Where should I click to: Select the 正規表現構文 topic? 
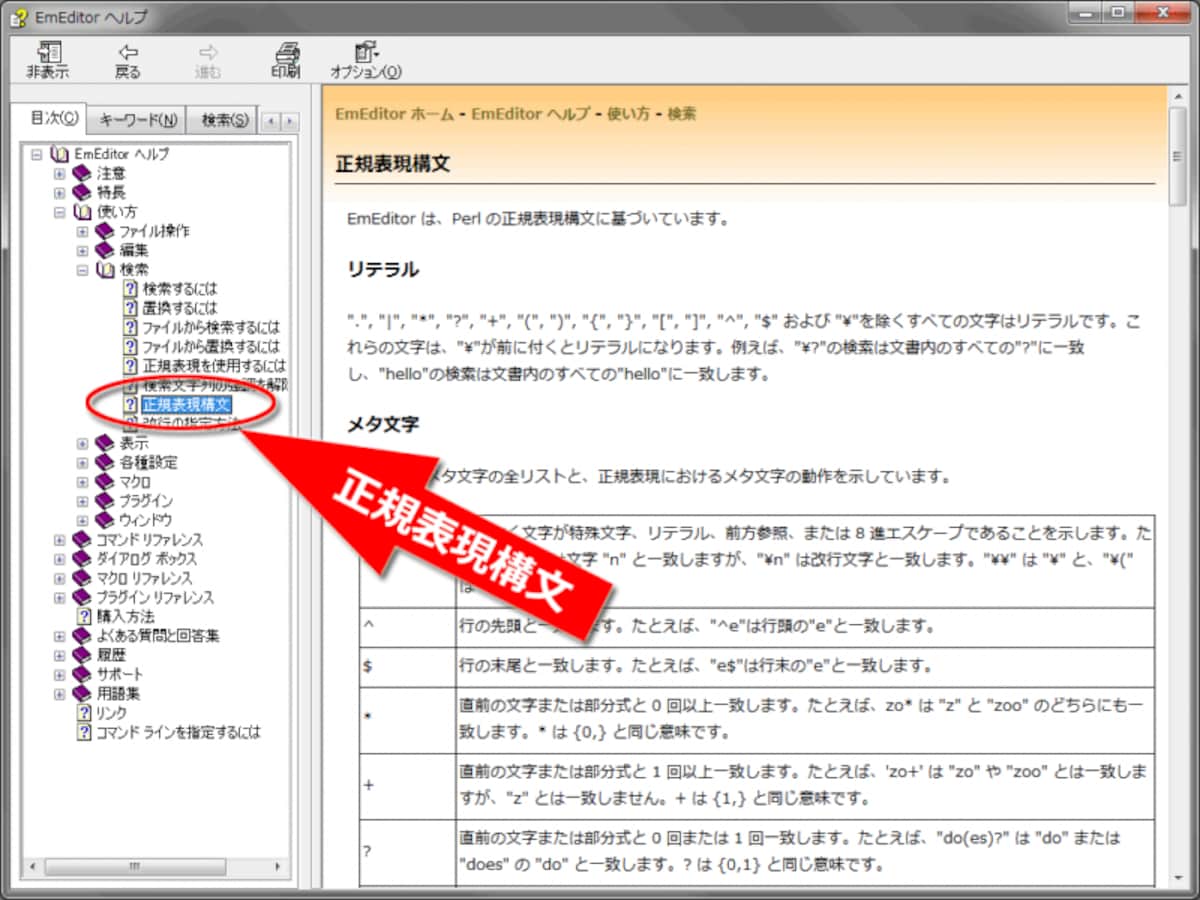187,405
